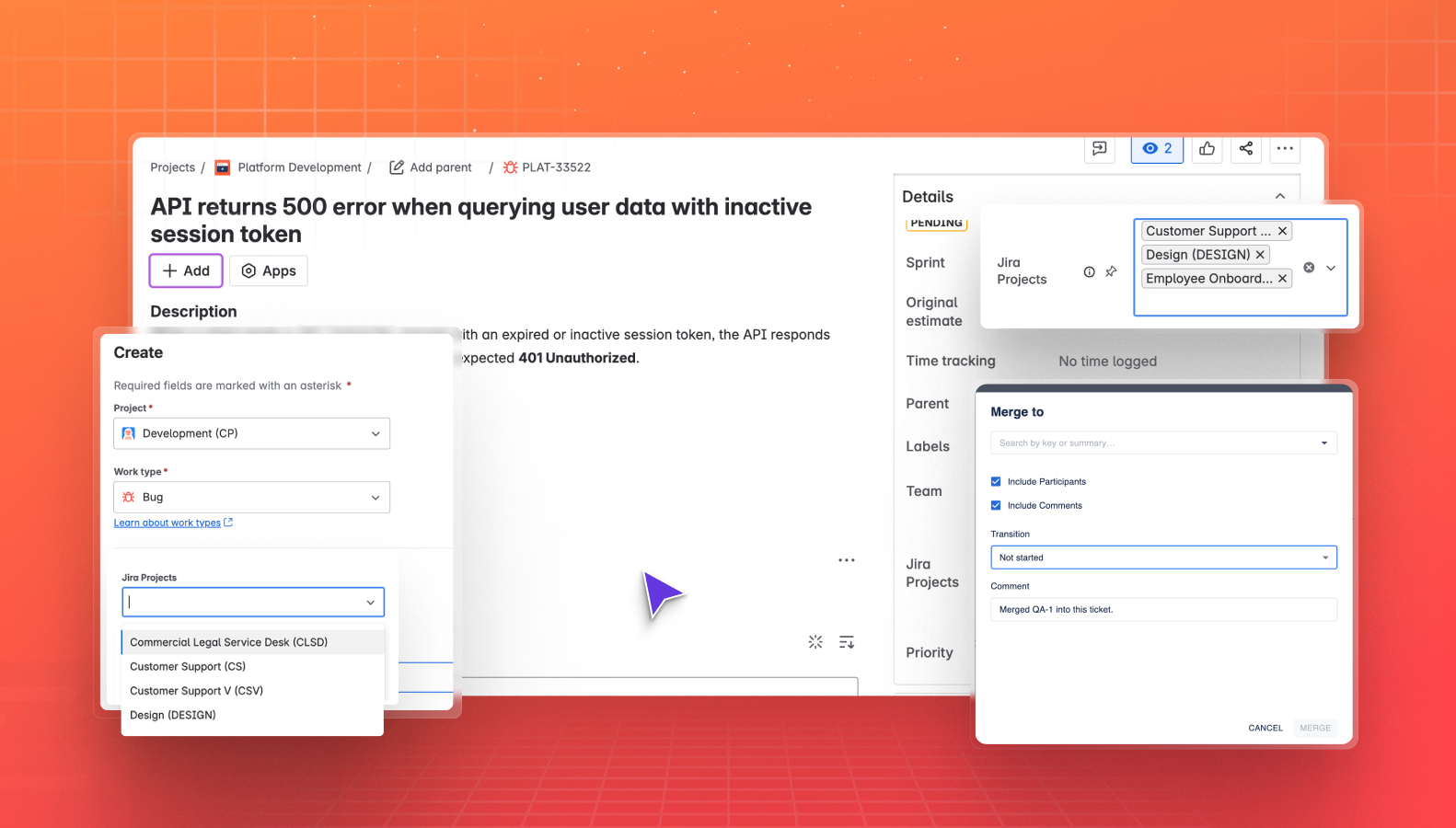The width and height of the screenshot is (1456, 828).
Task: Click the Apps button
Action: pos(269,270)
